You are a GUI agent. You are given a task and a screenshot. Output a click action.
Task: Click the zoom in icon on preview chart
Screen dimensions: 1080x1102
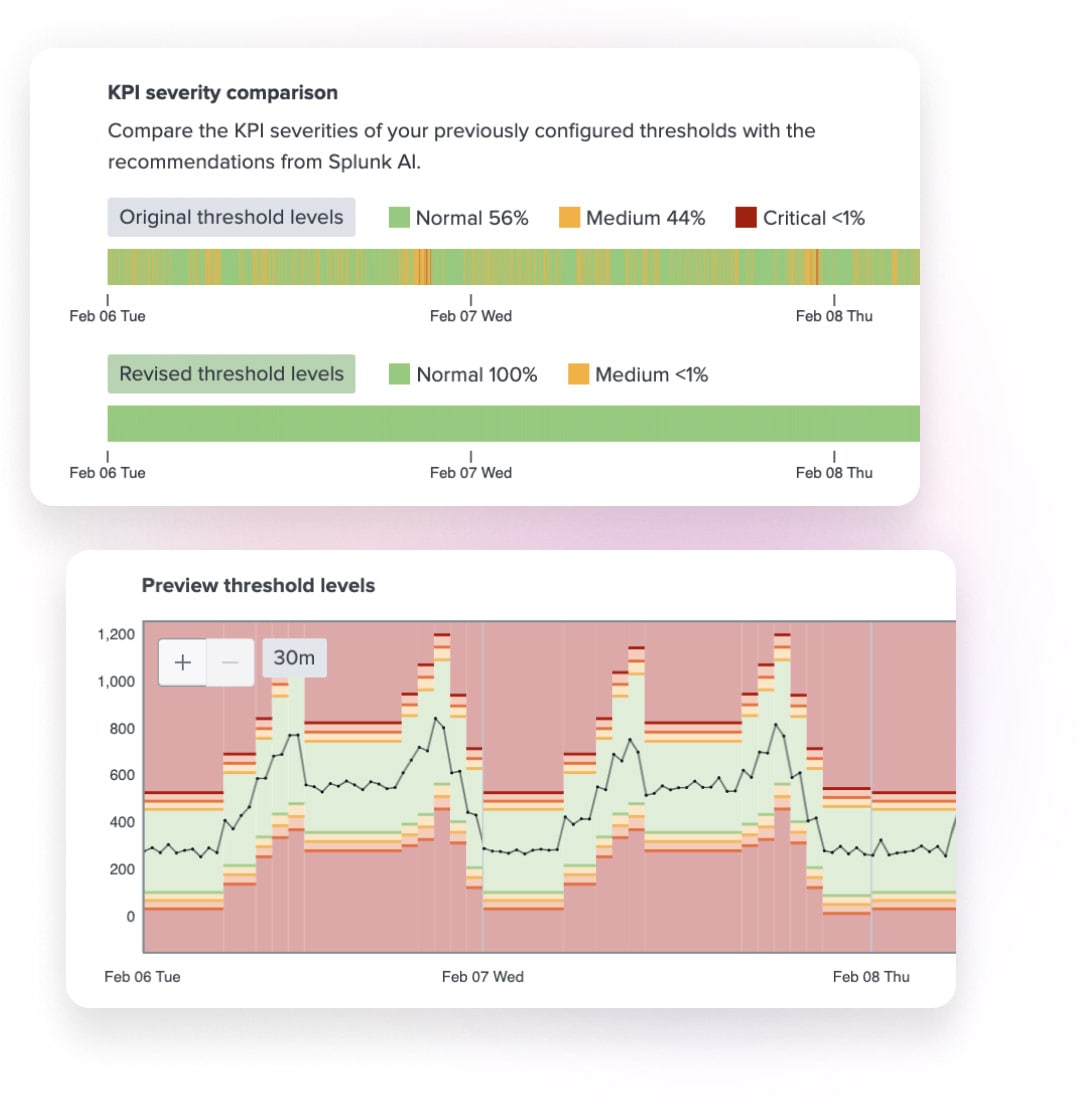tap(182, 662)
